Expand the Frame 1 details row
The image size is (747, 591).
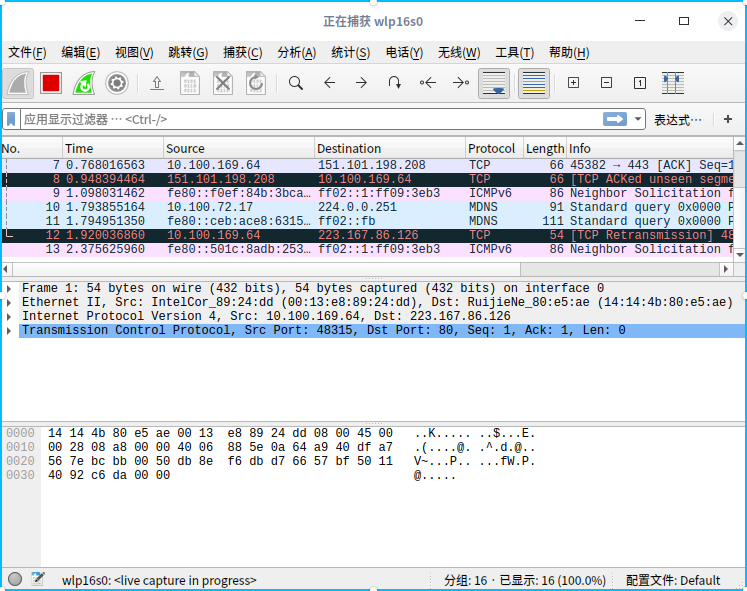point(9,289)
